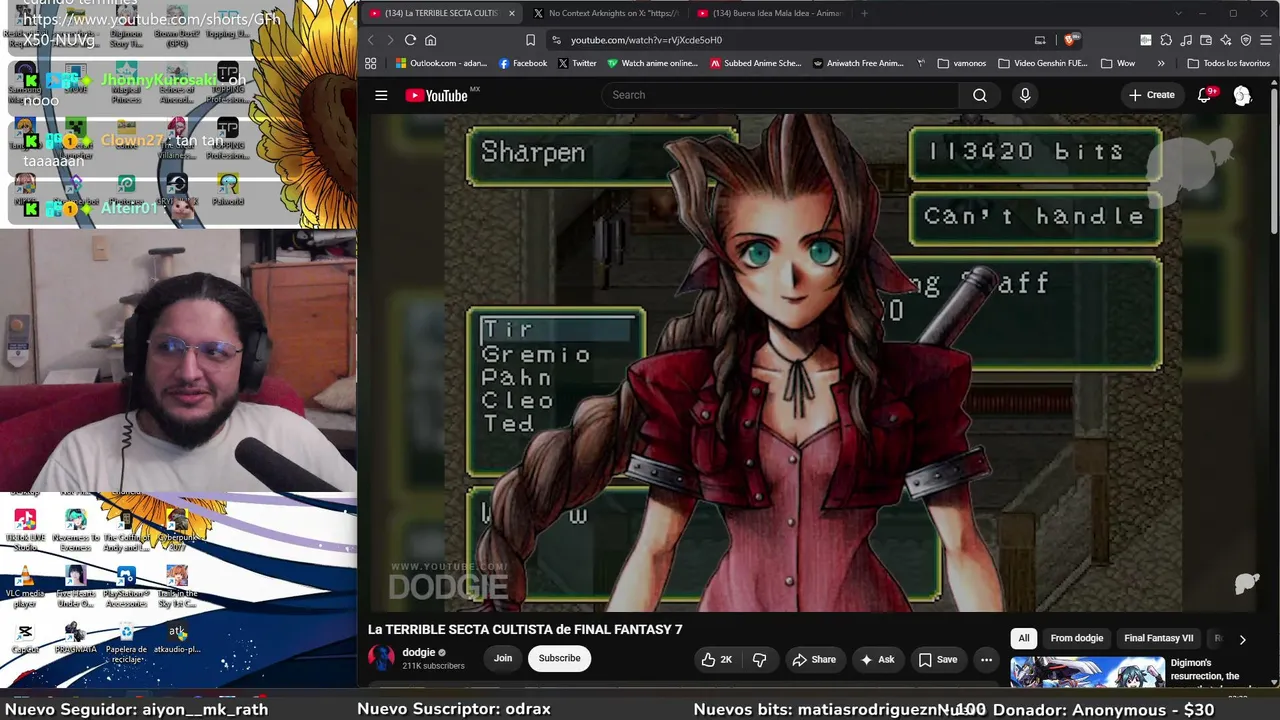The height and width of the screenshot is (720, 1280).
Task: Open the Watch anime online bookmark
Action: click(652, 63)
